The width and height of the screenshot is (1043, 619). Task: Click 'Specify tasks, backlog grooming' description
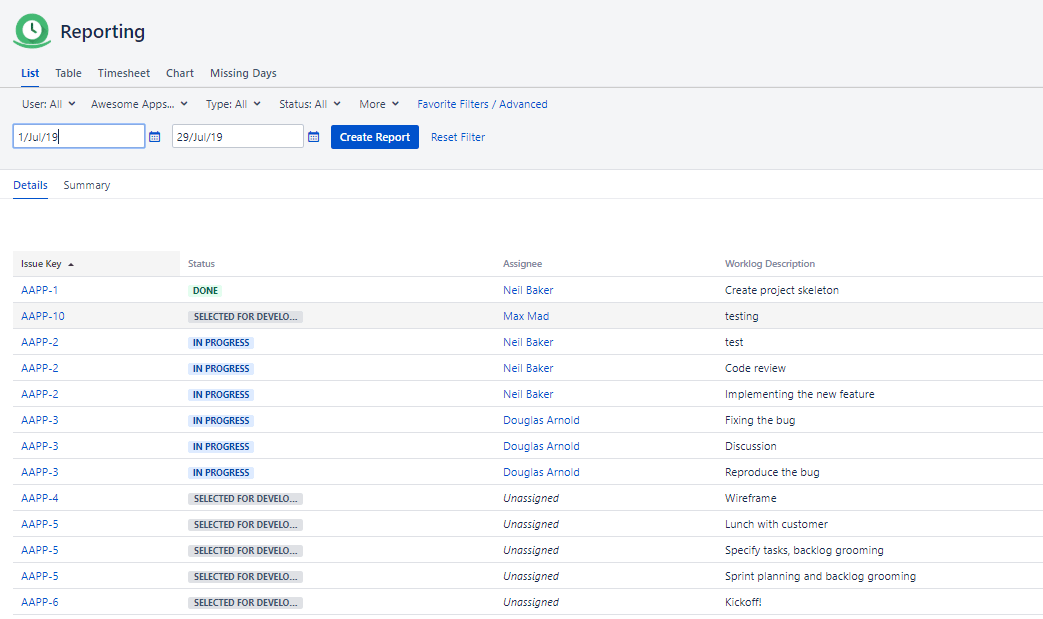pos(804,551)
